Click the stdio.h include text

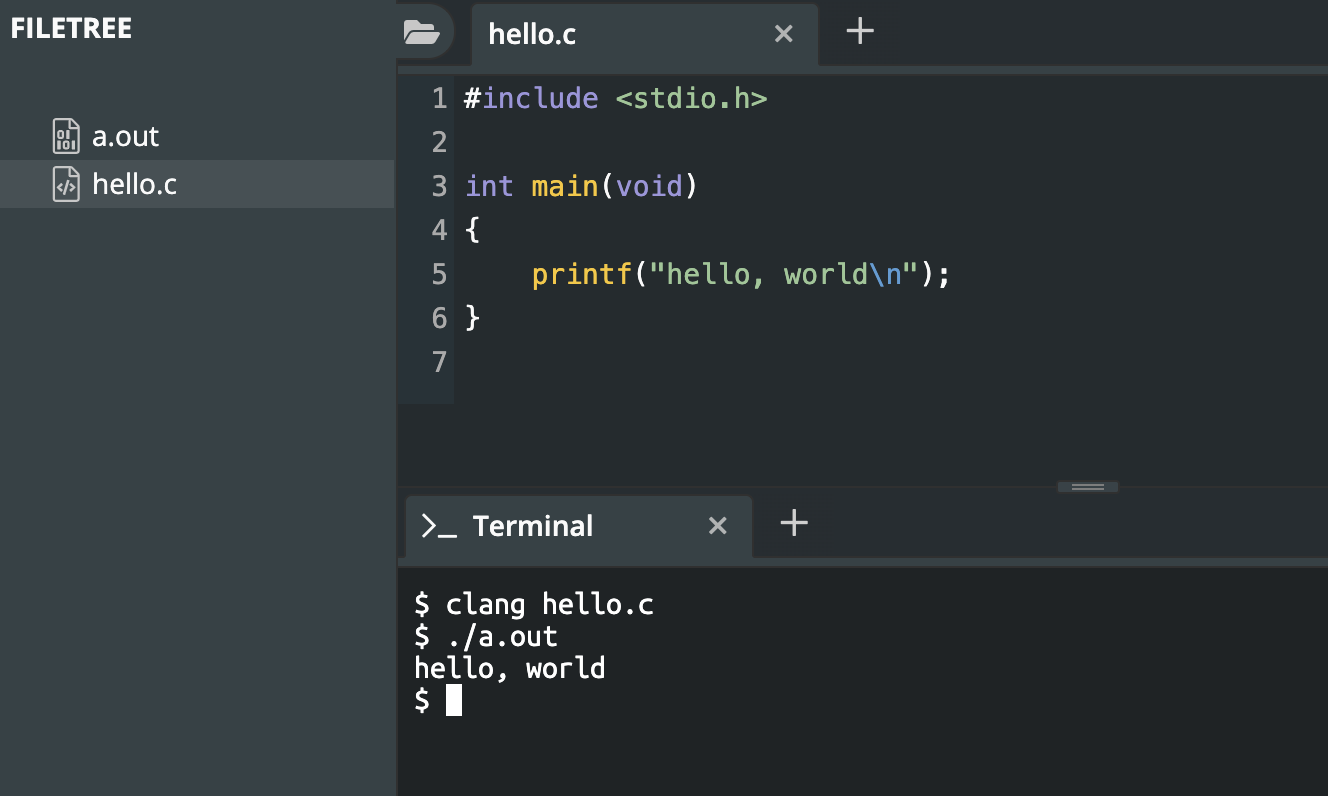691,99
